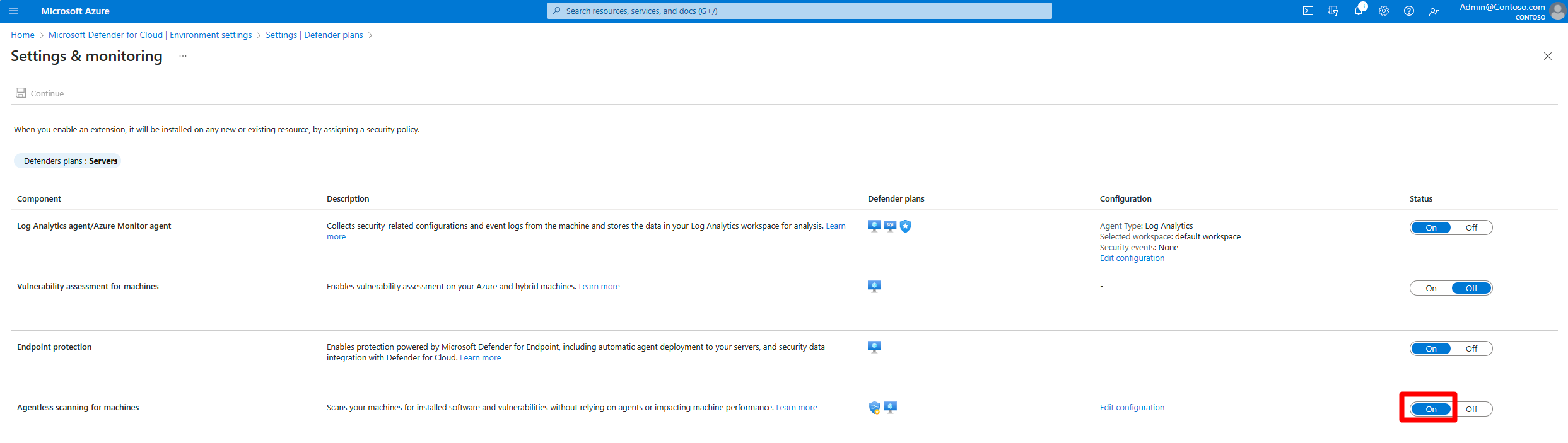Open Cloud Shell from the top bar
This screenshot has height=443, width=1568.
1308,11
